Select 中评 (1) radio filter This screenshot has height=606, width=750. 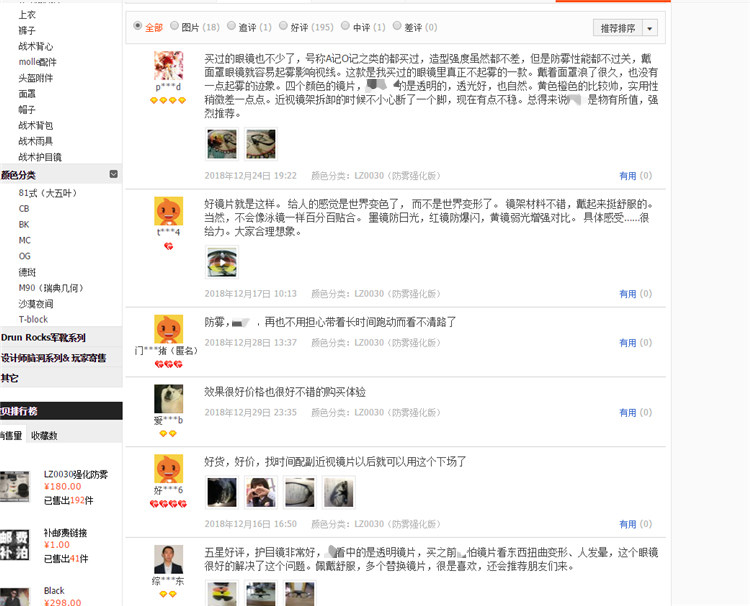345,26
